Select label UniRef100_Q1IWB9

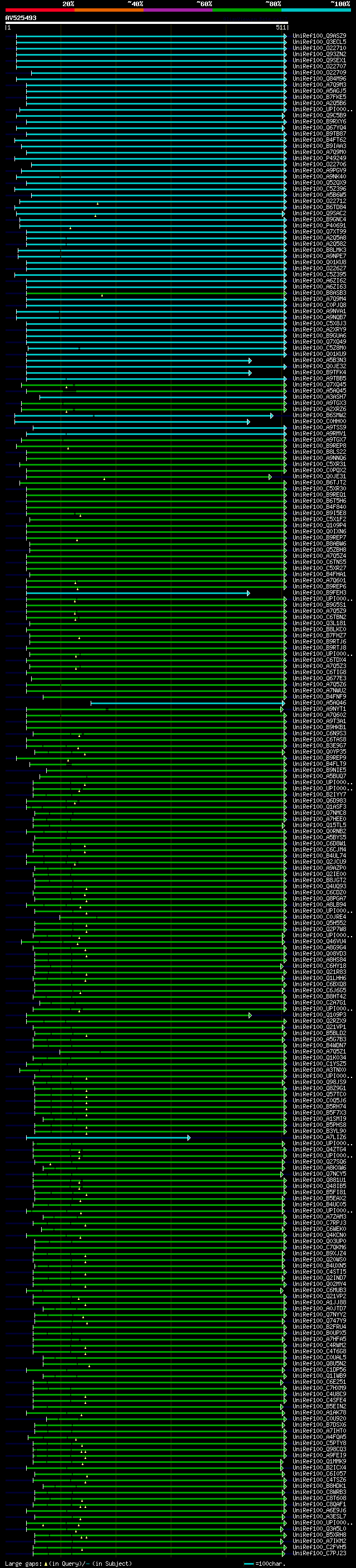(319, 1376)
